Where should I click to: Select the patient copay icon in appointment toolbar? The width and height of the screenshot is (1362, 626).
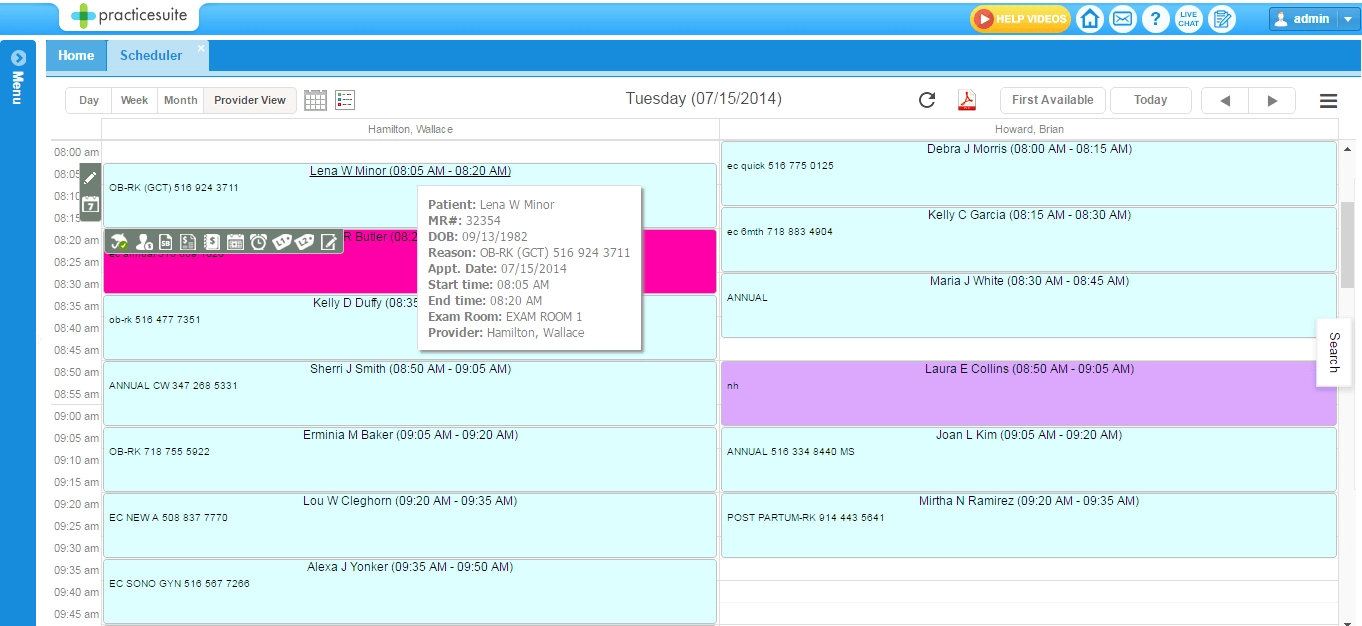click(x=145, y=241)
